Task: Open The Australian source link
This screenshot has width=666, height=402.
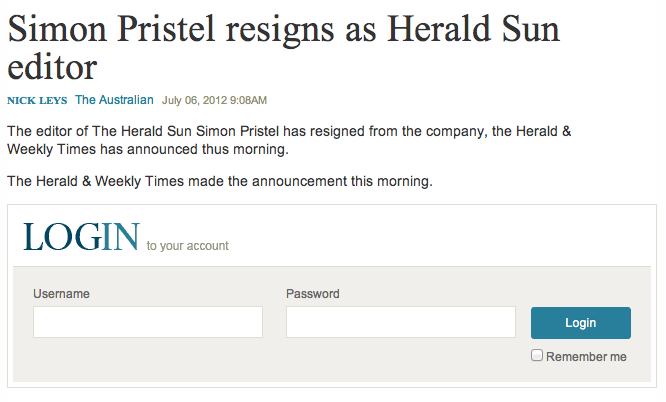Action: click(114, 100)
